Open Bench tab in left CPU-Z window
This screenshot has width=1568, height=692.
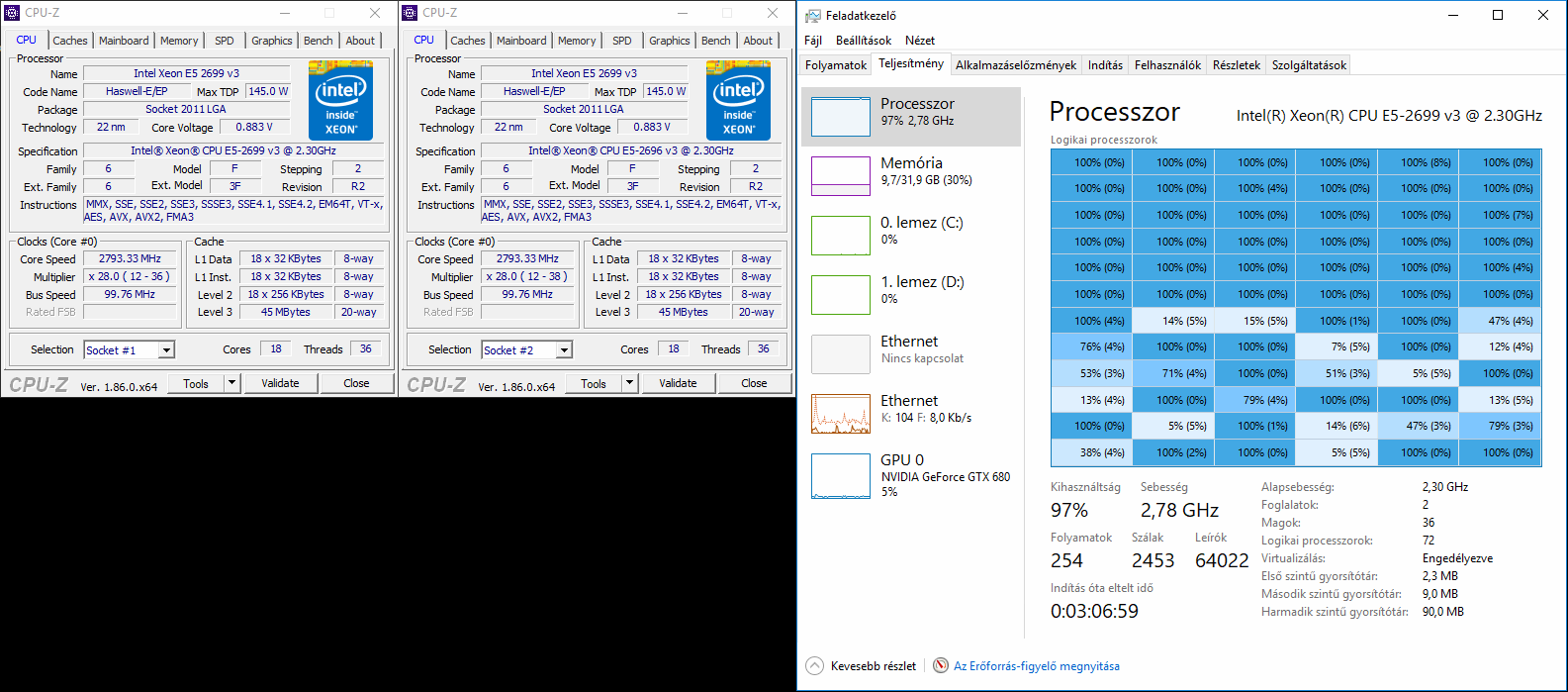coord(319,41)
